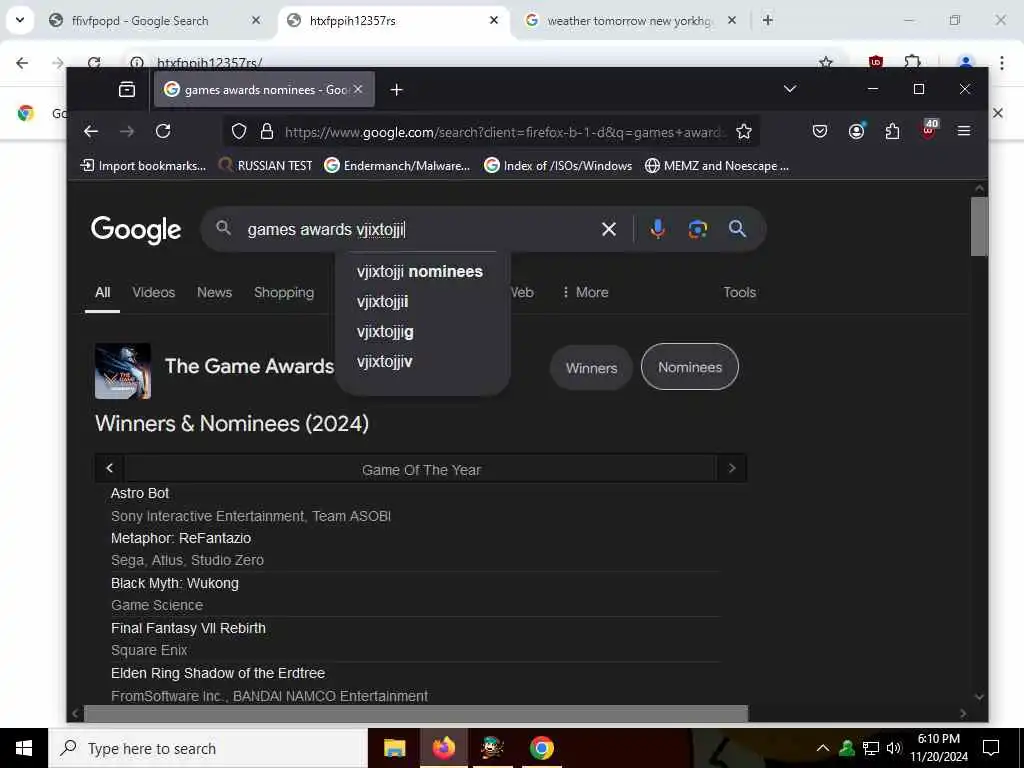Bookmark this page with the Firefox star
This screenshot has height=768, width=1024.
pyautogui.click(x=743, y=132)
